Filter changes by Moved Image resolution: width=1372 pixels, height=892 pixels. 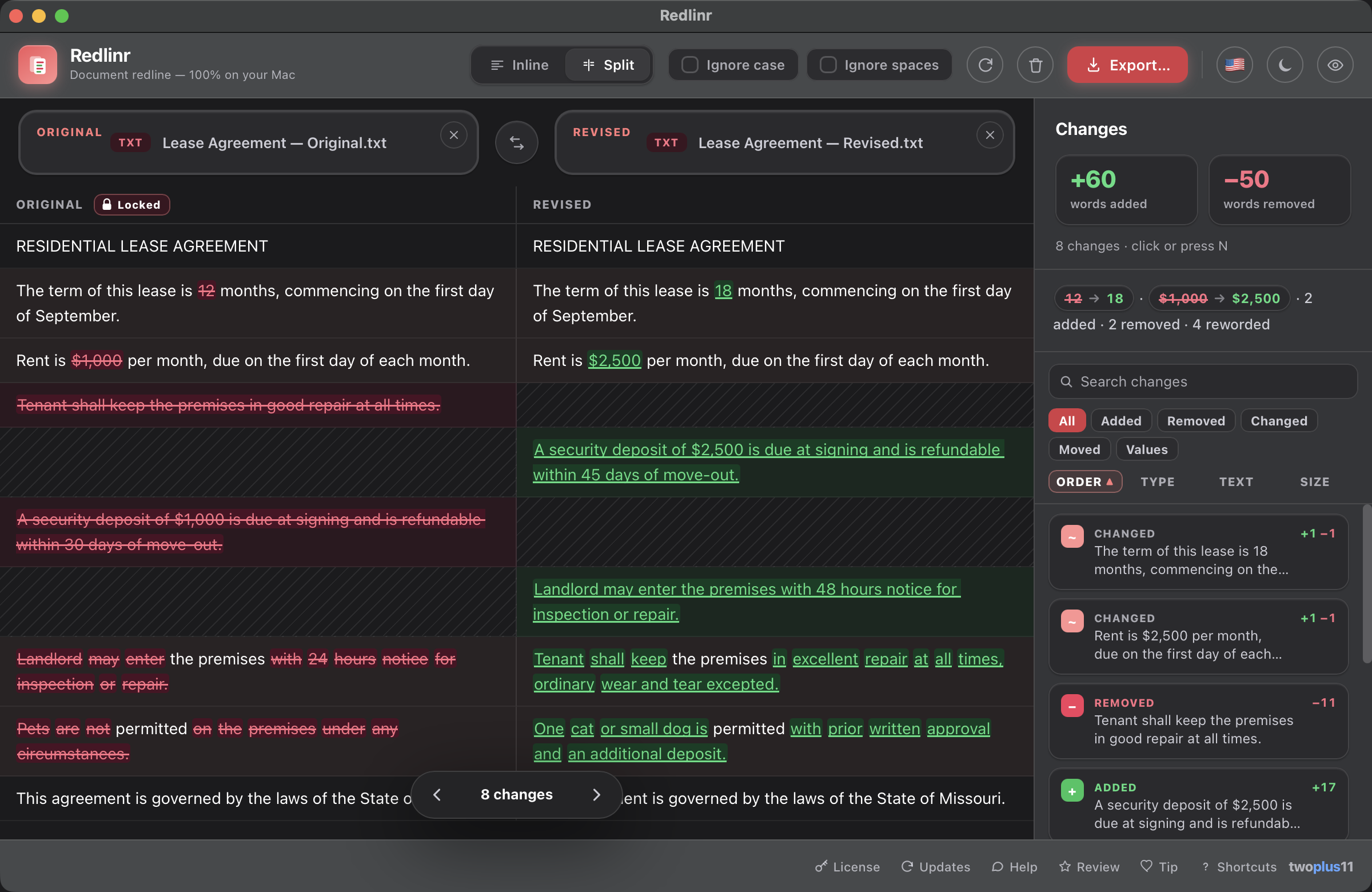click(1079, 449)
